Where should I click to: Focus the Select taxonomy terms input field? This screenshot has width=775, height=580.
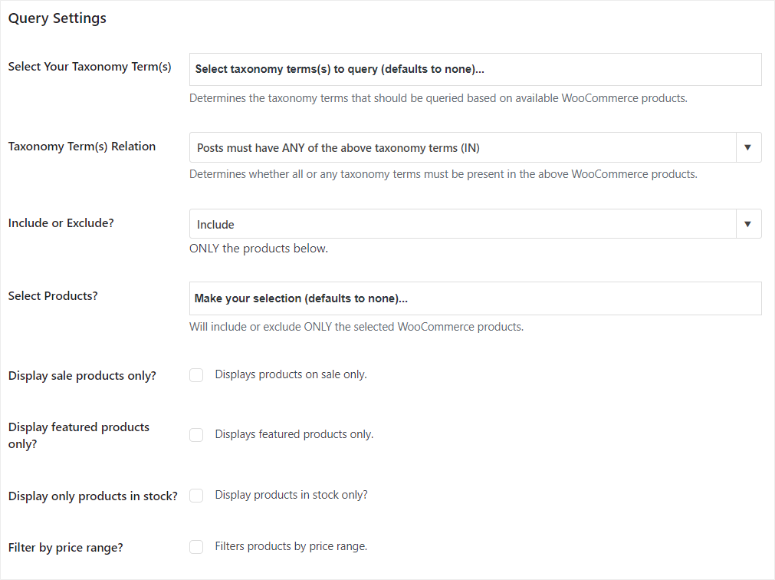click(475, 69)
